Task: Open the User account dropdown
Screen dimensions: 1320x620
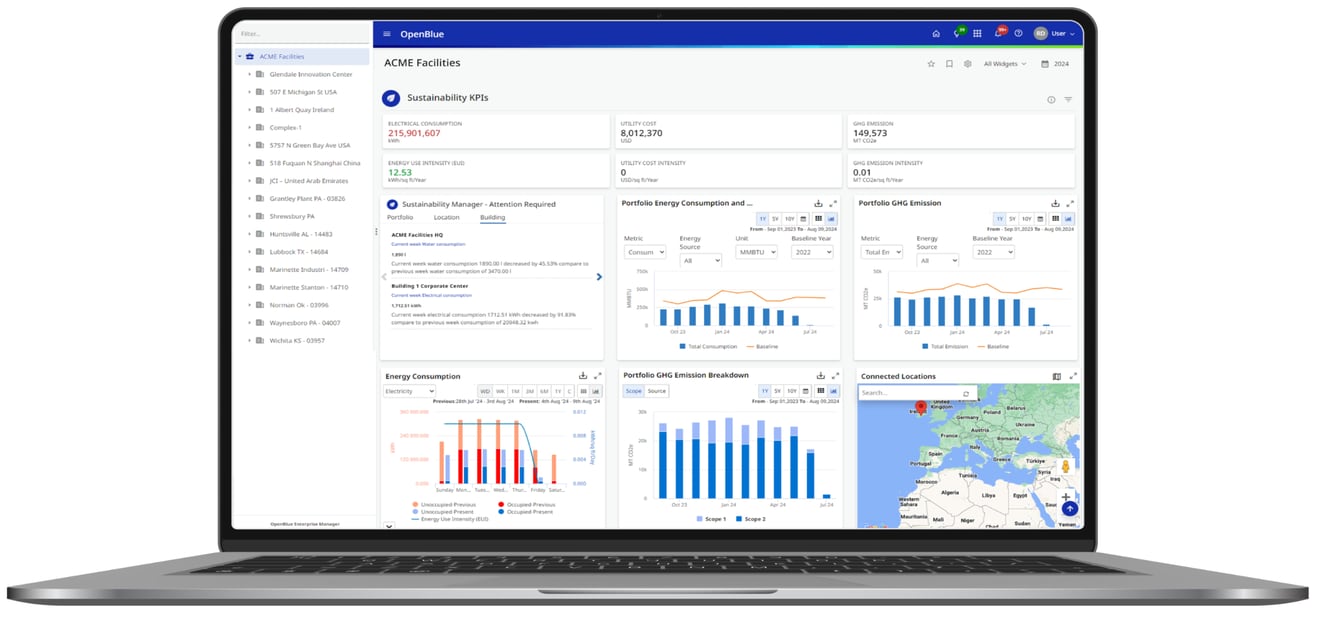Action: point(1054,34)
